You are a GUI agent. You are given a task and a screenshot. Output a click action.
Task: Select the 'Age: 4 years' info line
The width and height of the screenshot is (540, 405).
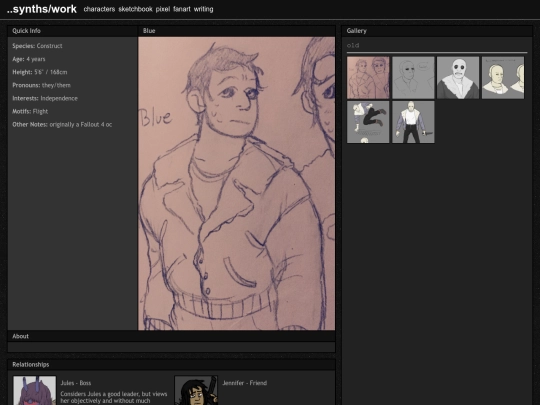[29, 59]
